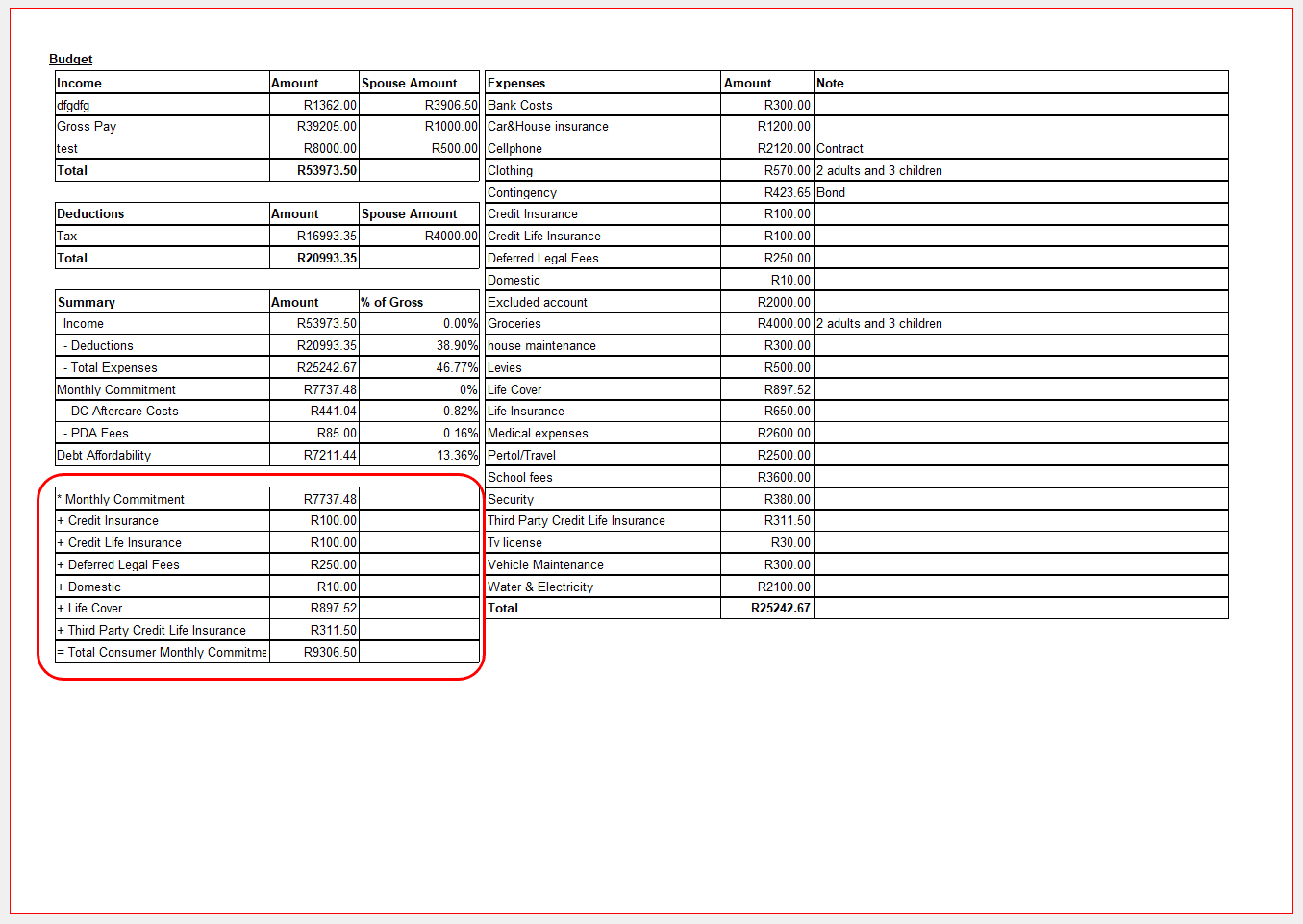The height and width of the screenshot is (924, 1303).
Task: Click the Cellphone note cell reading Contract
Action: pyautogui.click(x=839, y=149)
